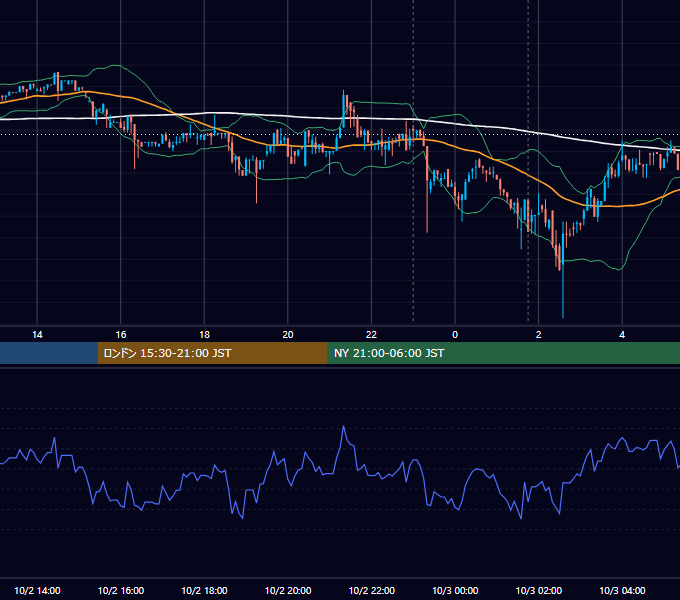Click the 2 hour label on the upper time axis
Image resolution: width=680 pixels, height=600 pixels.
(x=539, y=335)
